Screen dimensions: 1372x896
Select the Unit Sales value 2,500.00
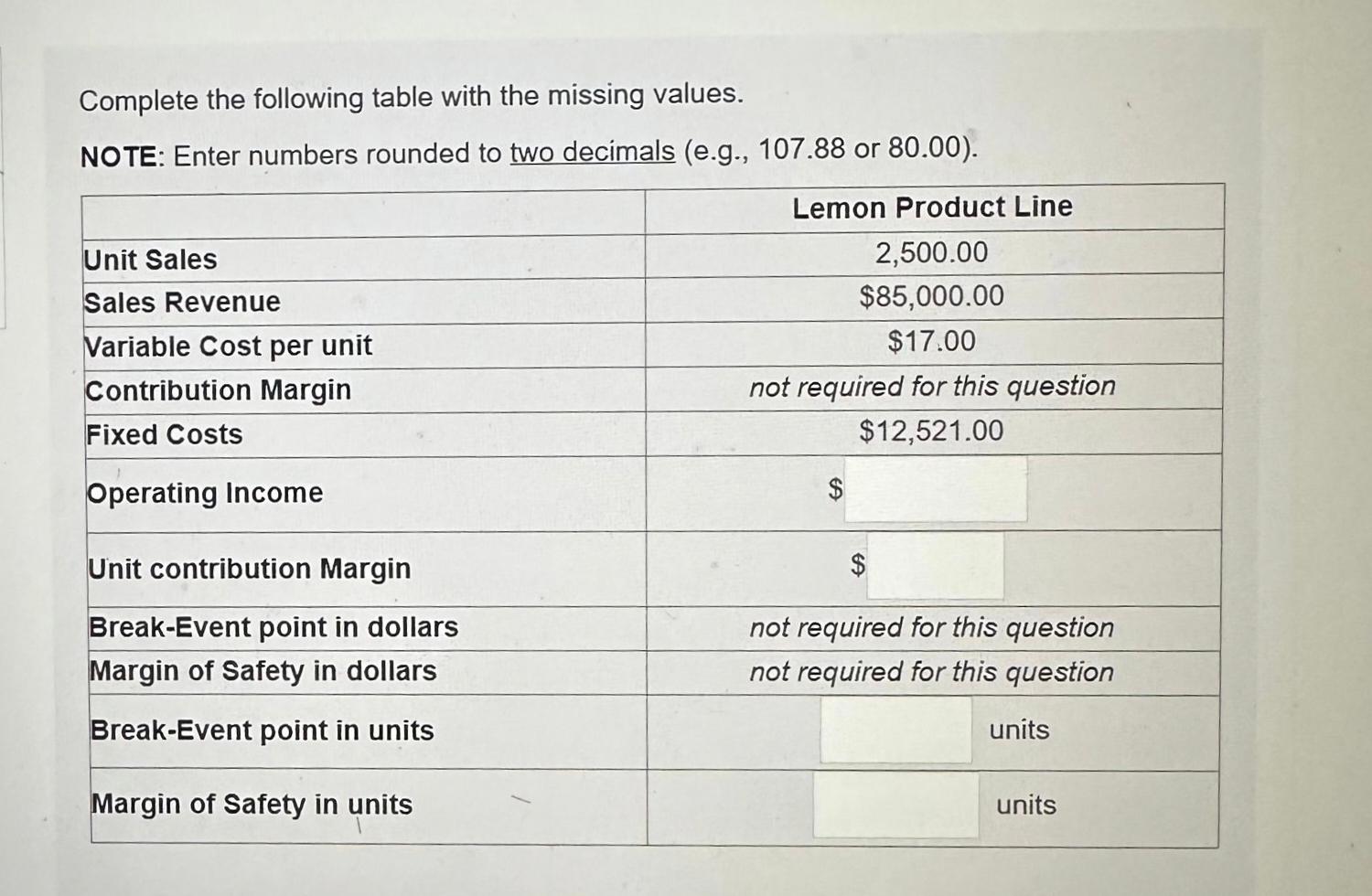(x=931, y=252)
